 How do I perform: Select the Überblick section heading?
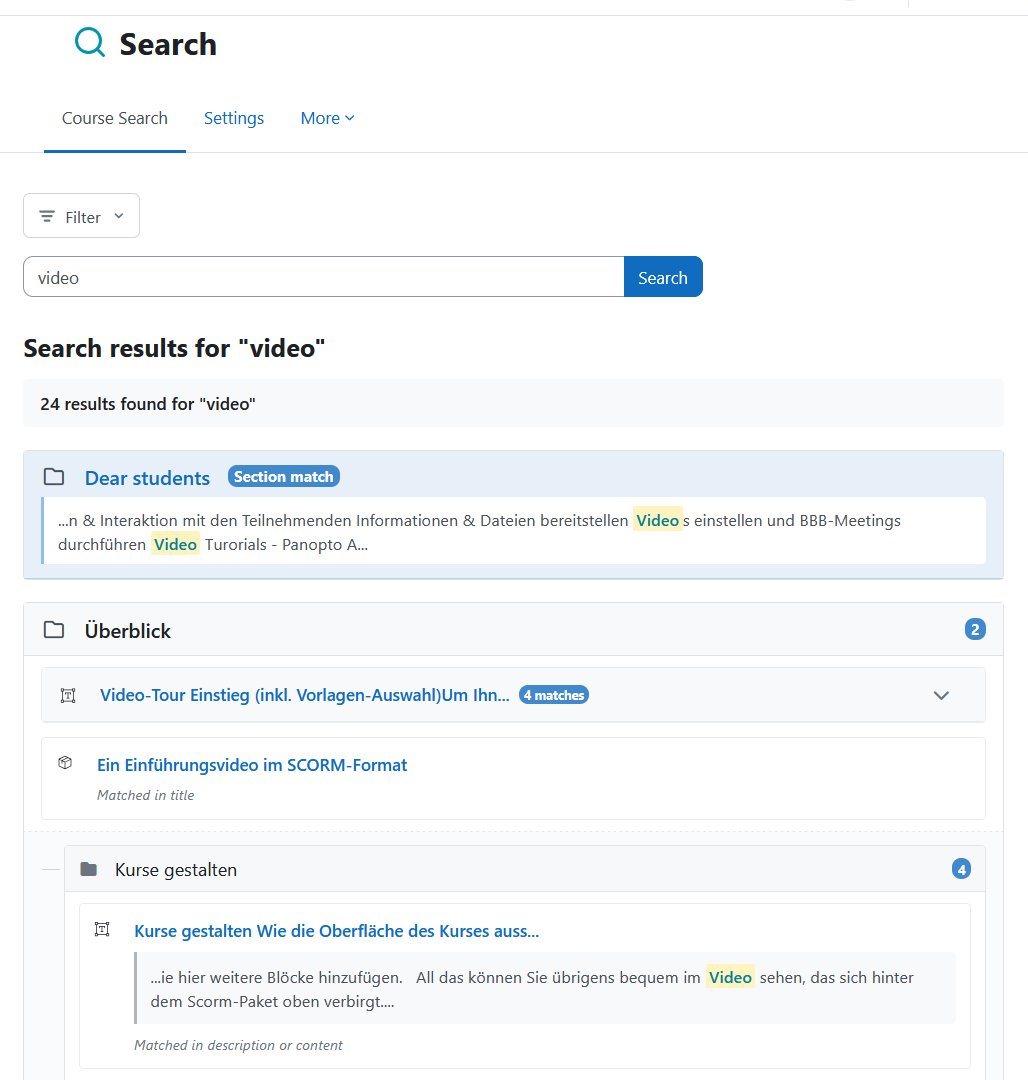click(127, 631)
